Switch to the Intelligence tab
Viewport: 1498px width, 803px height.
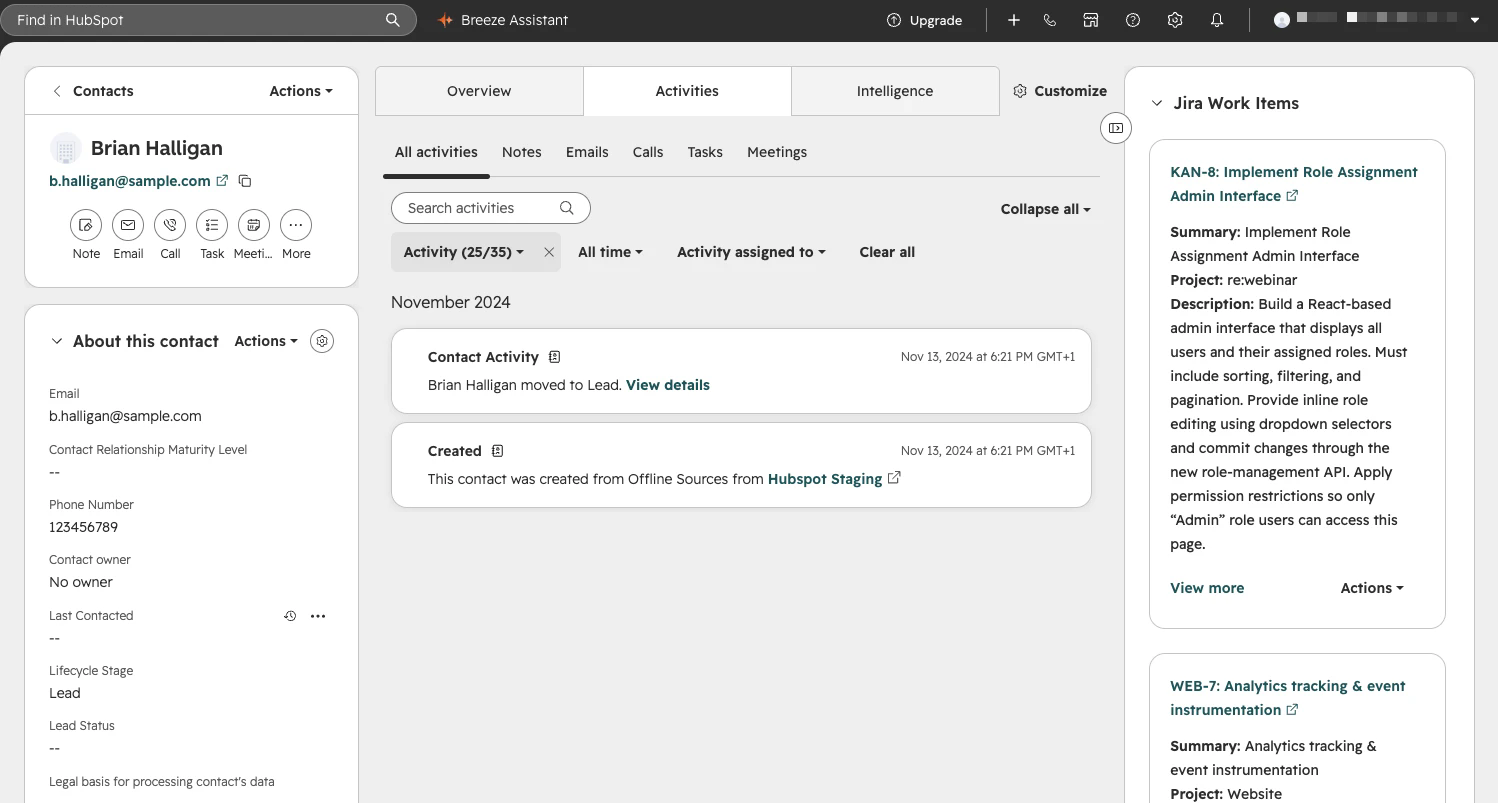pos(895,91)
